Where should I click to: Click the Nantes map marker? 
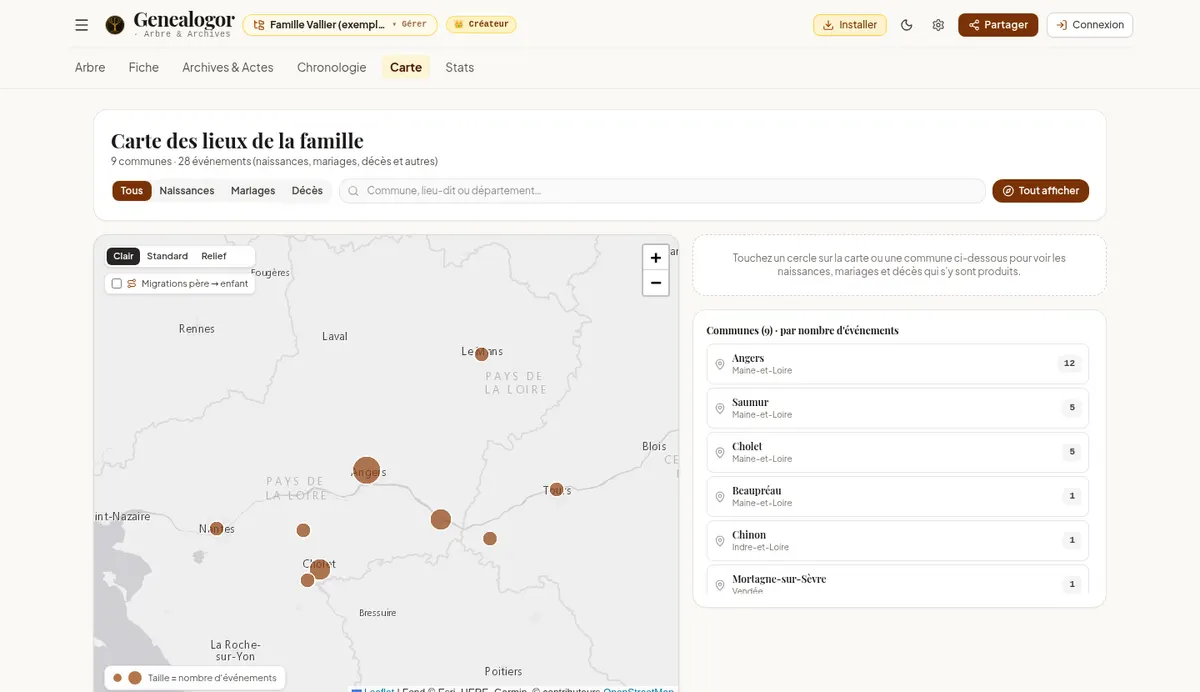[217, 528]
